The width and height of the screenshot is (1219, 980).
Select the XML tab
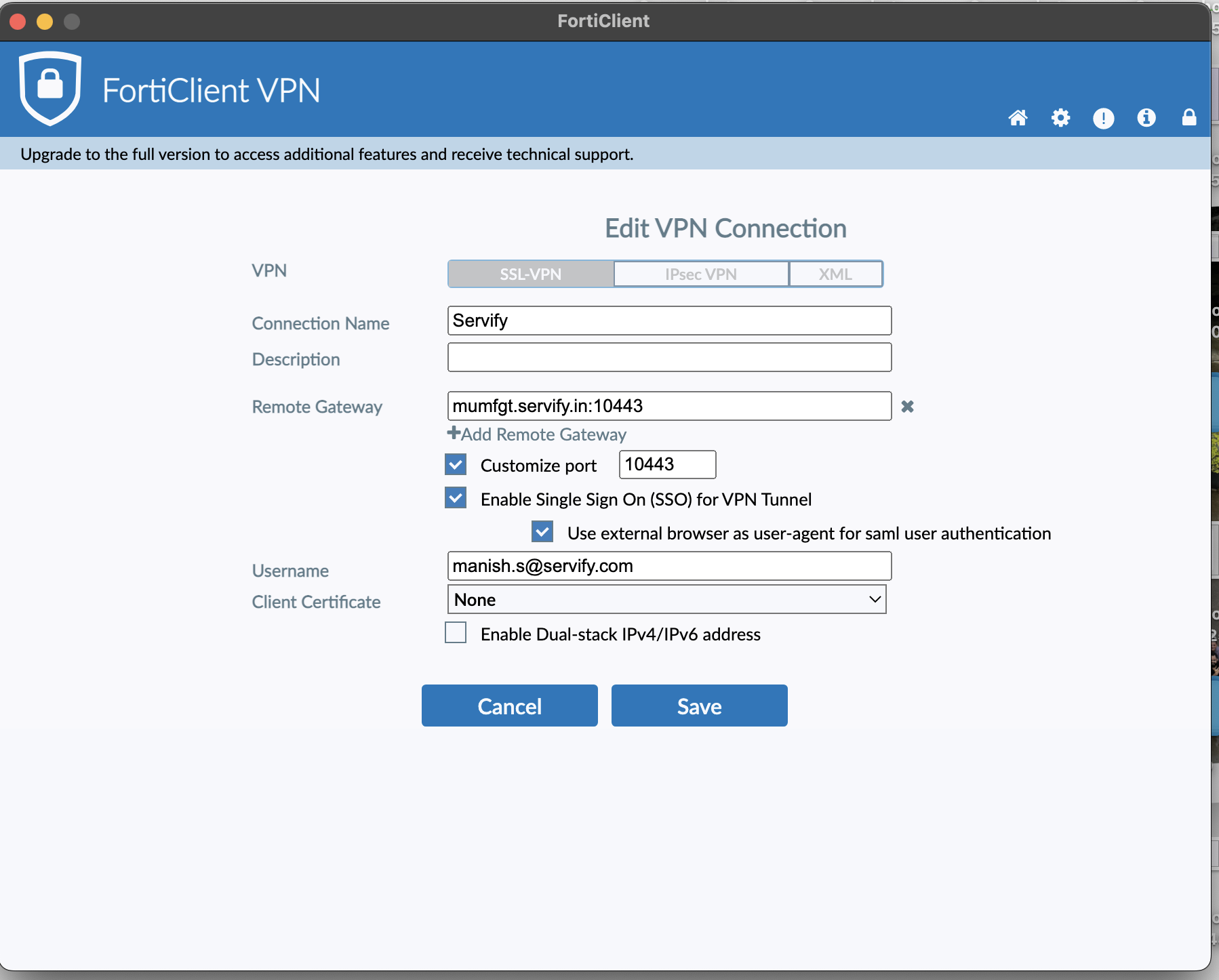click(835, 274)
